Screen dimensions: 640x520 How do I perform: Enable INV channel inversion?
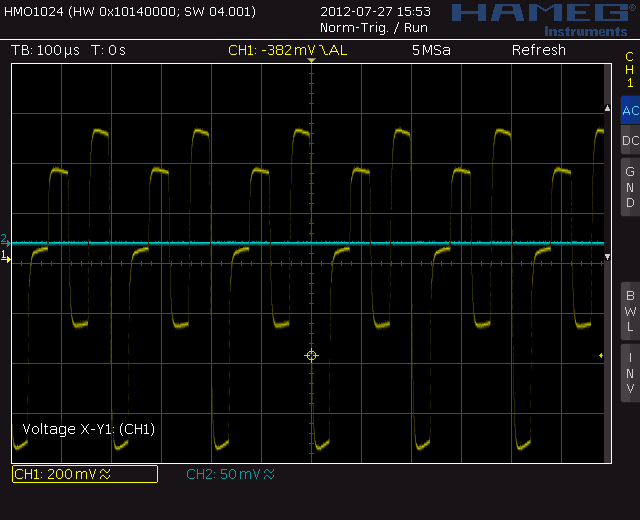[630, 373]
